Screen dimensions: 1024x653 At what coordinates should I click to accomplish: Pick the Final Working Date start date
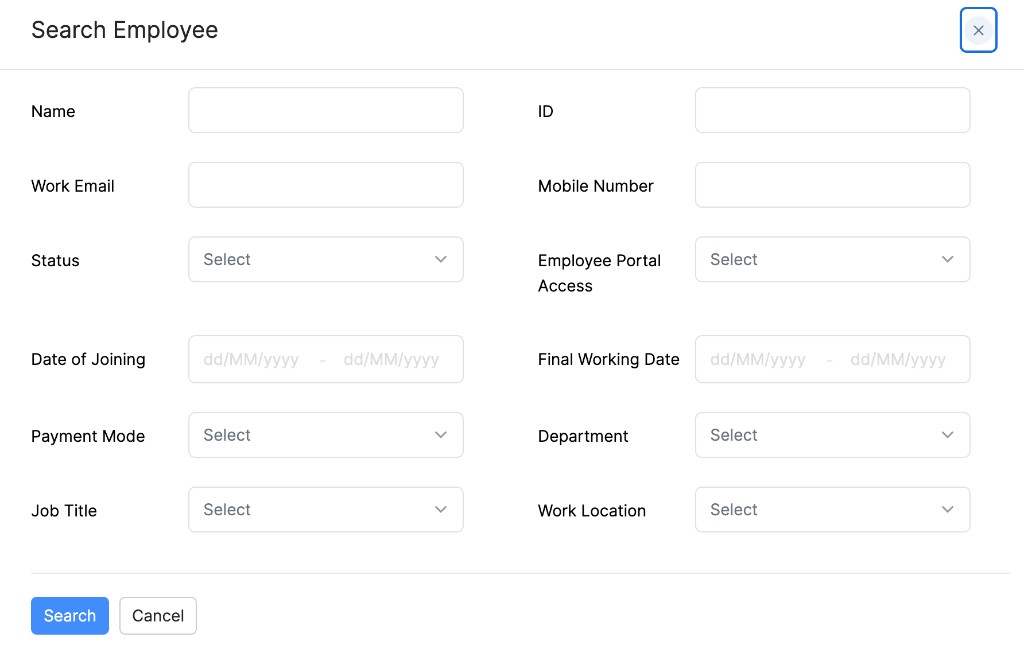tap(758, 359)
